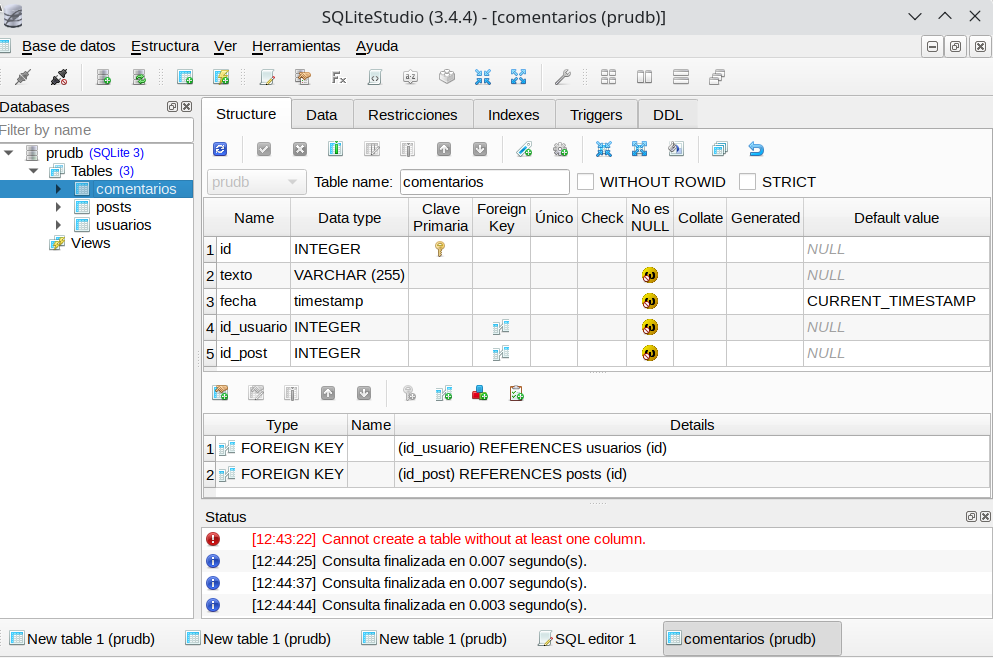Open the prudb database dropdown
The height and width of the screenshot is (658, 993).
(257, 182)
